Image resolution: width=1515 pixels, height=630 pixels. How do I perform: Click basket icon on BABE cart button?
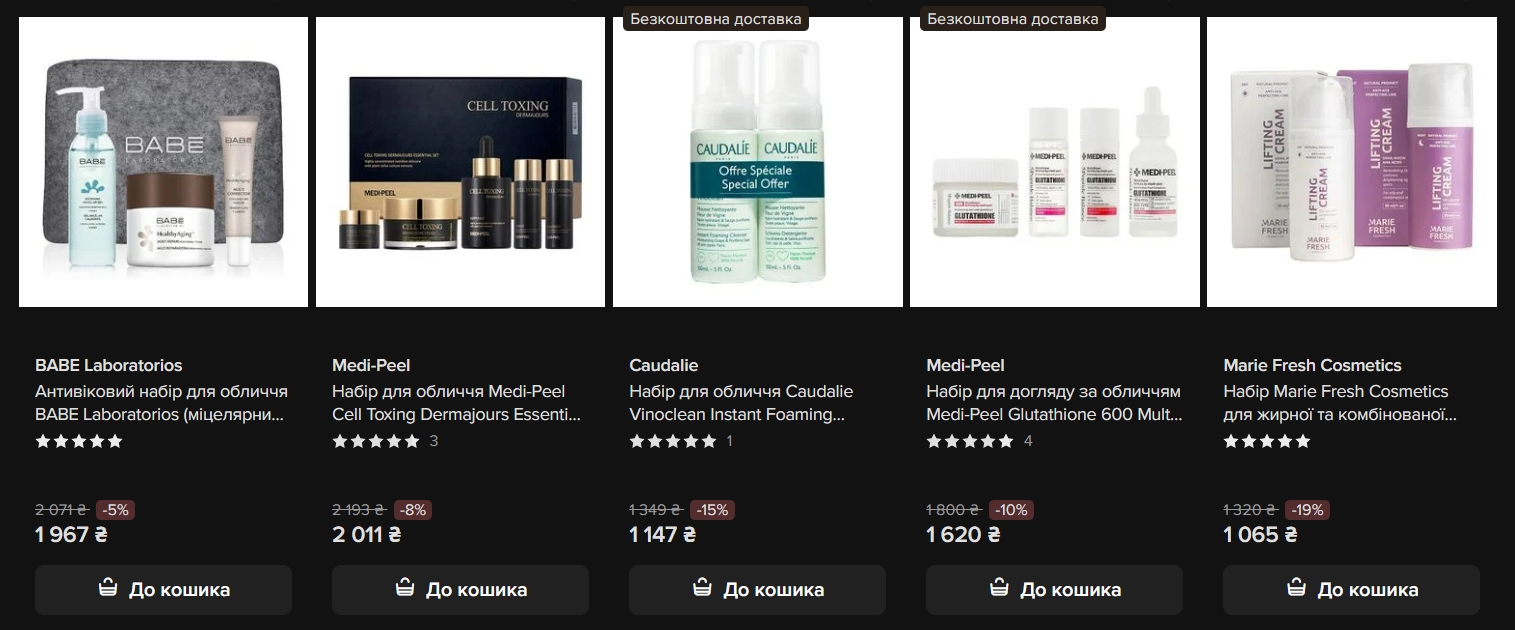108,588
